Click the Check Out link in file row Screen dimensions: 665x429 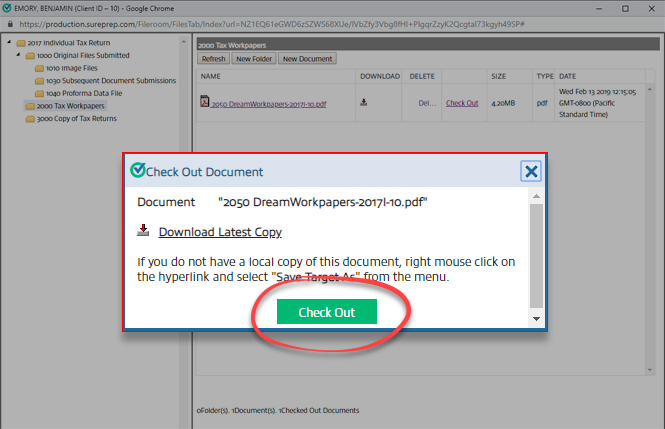point(462,103)
